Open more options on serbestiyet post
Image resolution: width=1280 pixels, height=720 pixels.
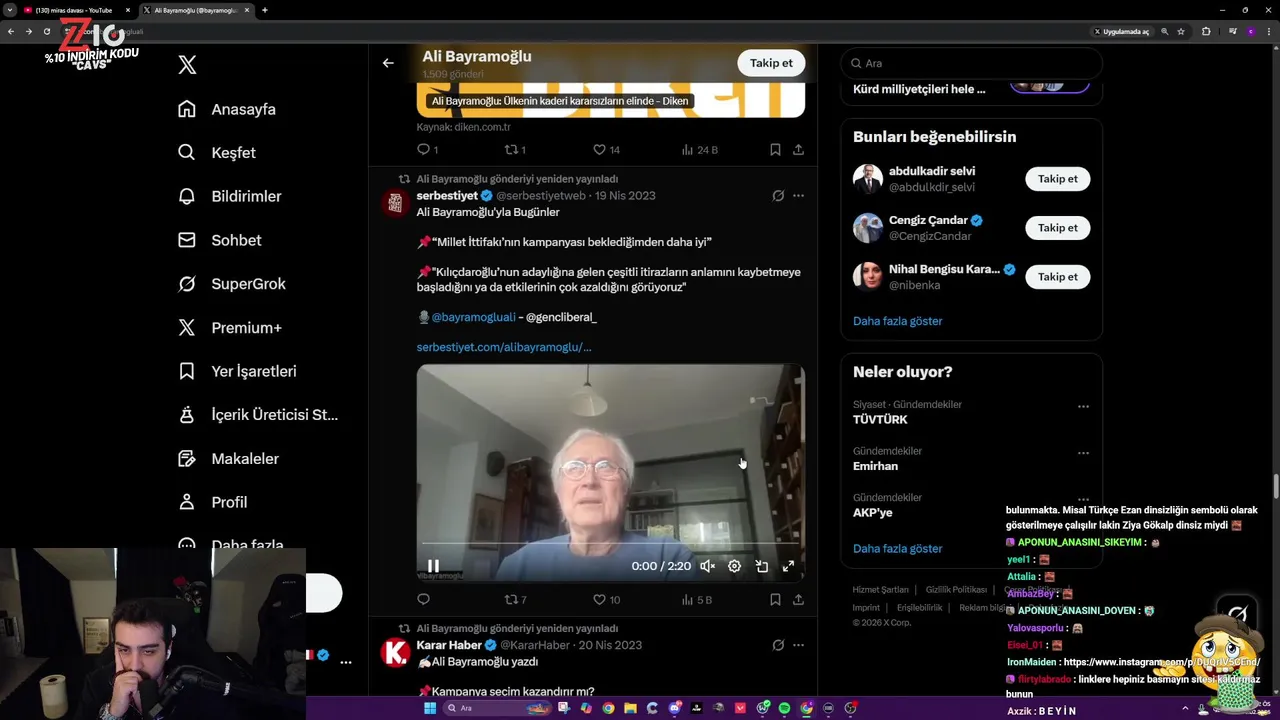click(798, 195)
